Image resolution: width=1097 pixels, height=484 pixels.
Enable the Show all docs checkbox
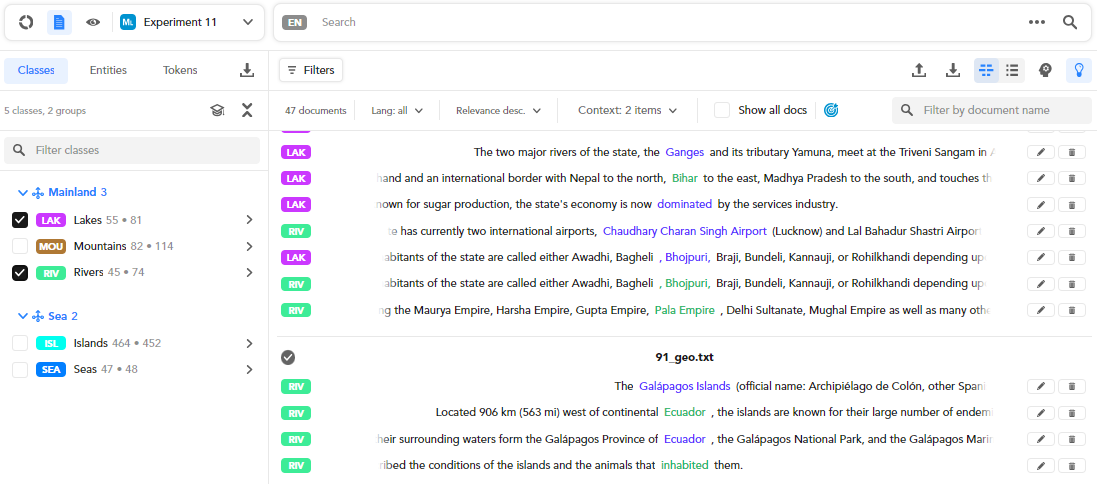pyautogui.click(x=722, y=110)
